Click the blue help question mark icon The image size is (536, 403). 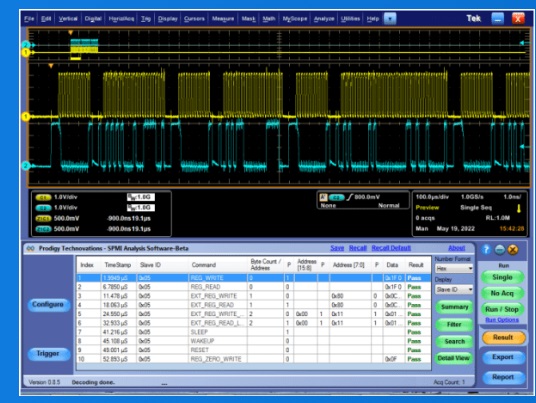click(486, 250)
